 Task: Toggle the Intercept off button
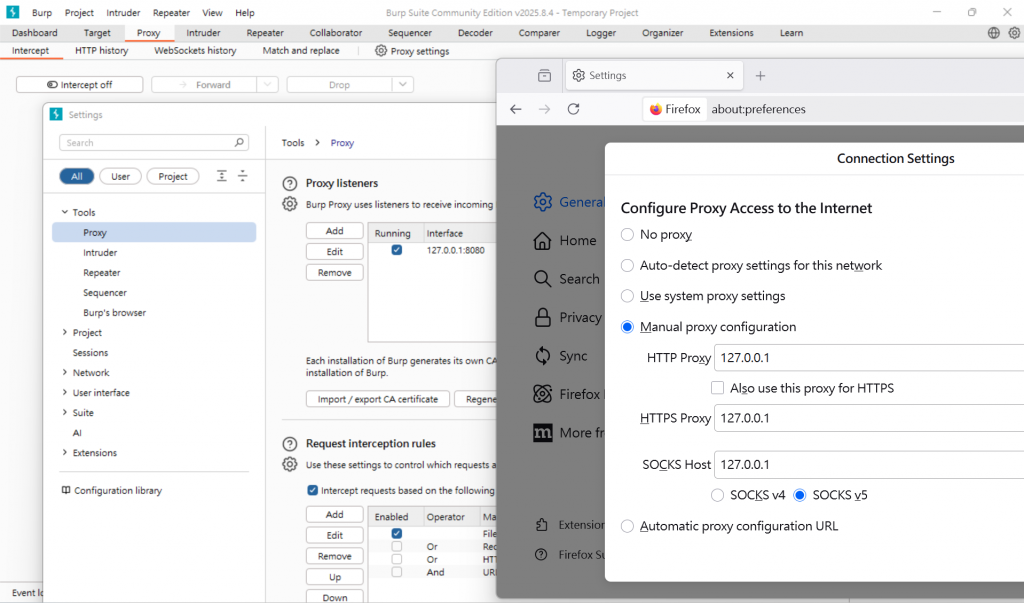(80, 84)
